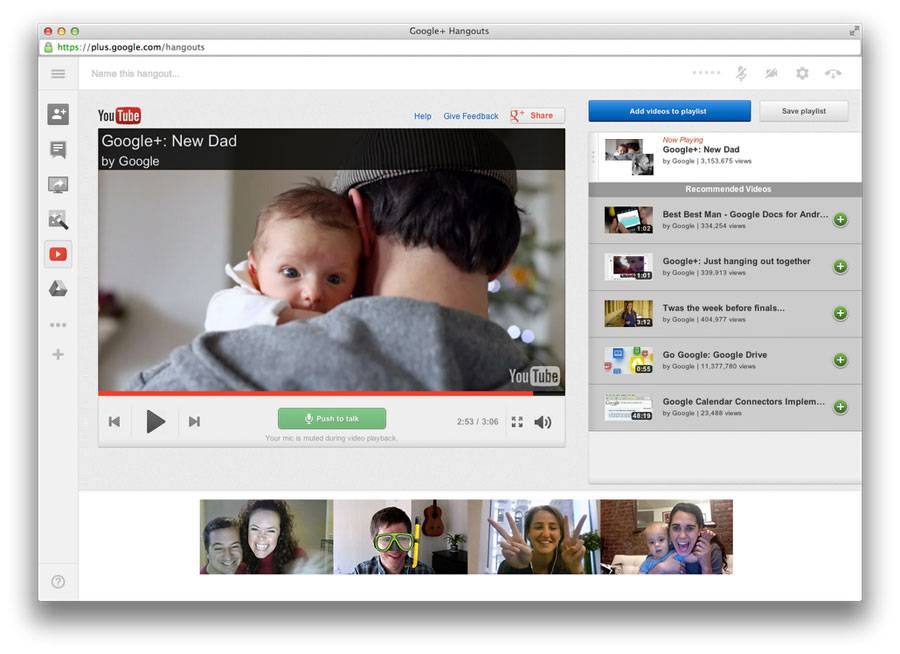The width and height of the screenshot is (900, 654).
Task: Open the chat icon in sidebar
Action: point(58,150)
